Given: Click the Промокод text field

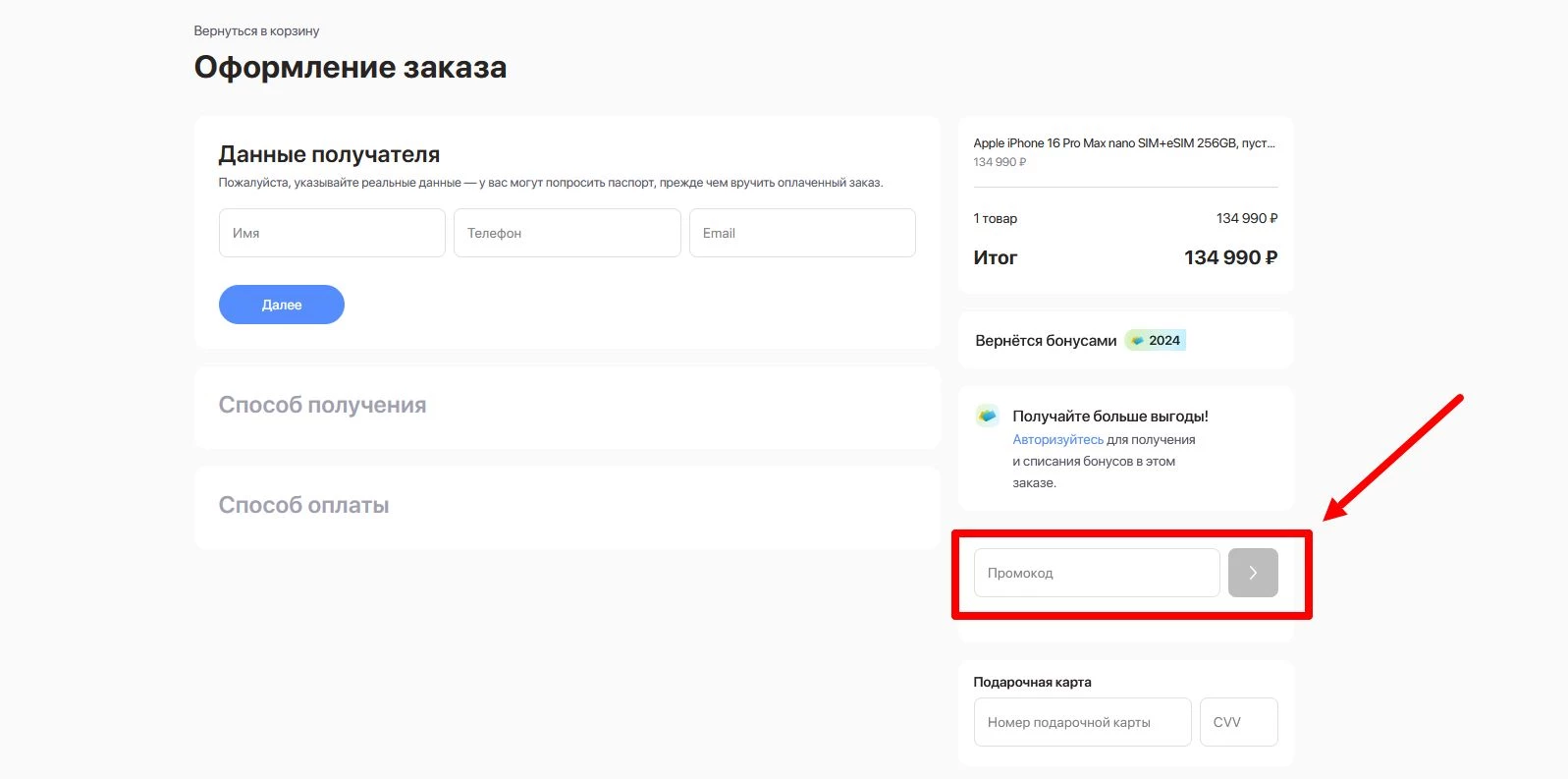Looking at the screenshot, I should pyautogui.click(x=1096, y=573).
